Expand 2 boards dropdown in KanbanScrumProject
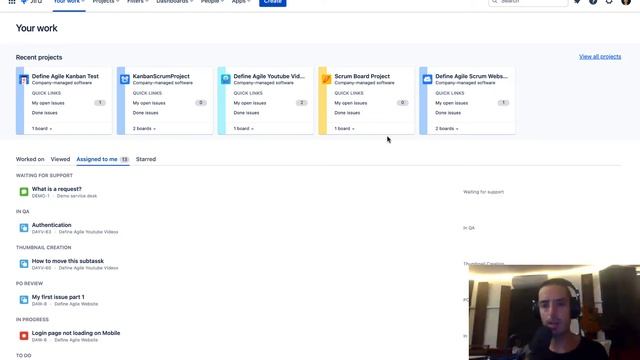The width and height of the screenshot is (640, 360). point(144,129)
